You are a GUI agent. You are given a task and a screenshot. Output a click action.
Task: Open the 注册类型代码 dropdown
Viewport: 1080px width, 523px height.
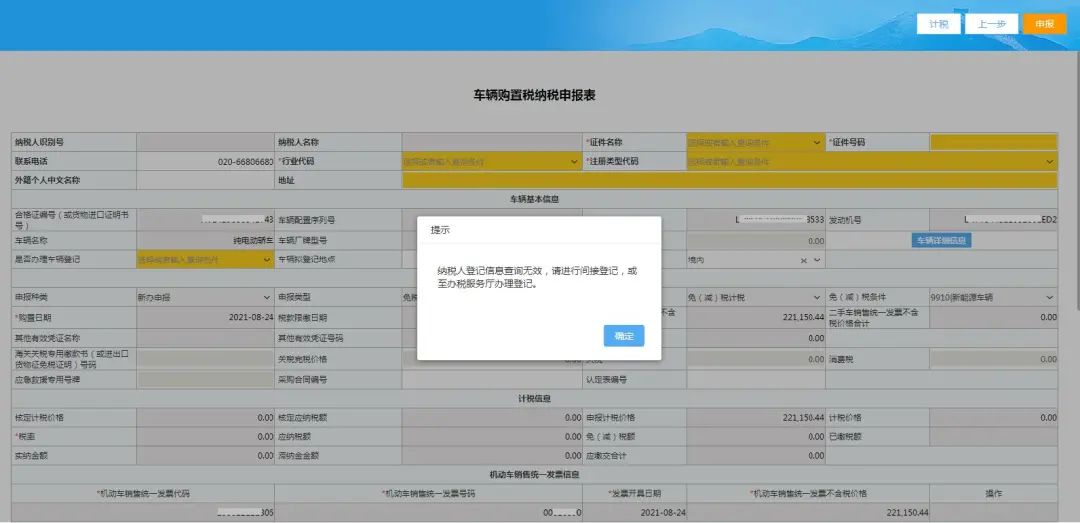point(872,162)
